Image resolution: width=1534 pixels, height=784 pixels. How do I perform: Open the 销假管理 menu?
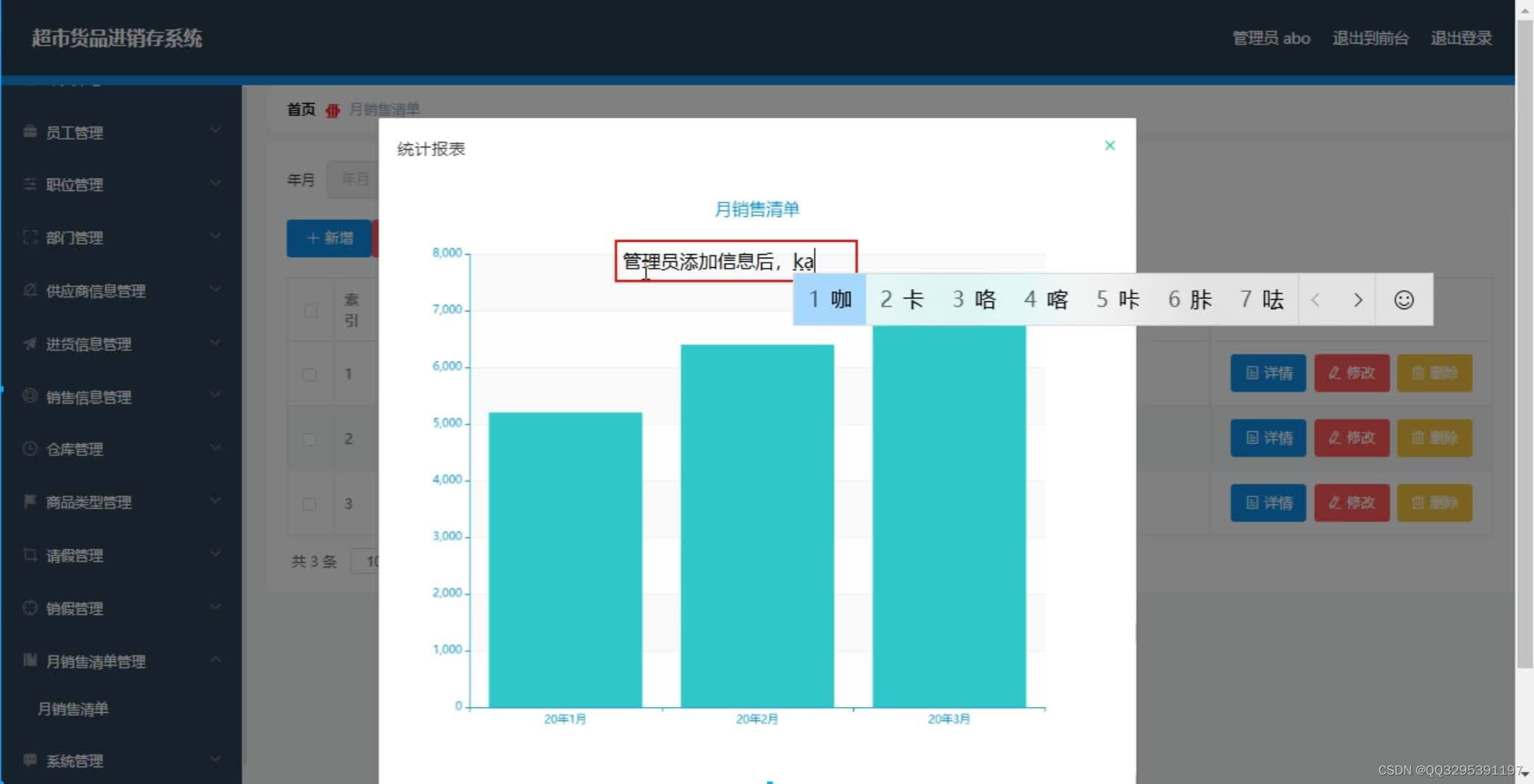(121, 608)
